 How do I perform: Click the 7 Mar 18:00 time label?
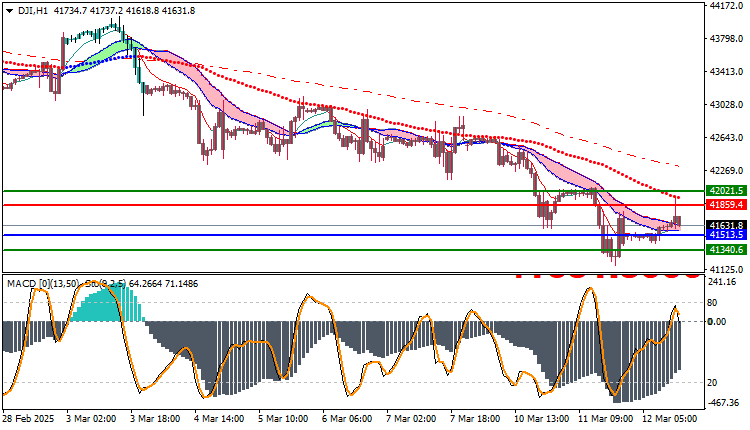pos(475,419)
